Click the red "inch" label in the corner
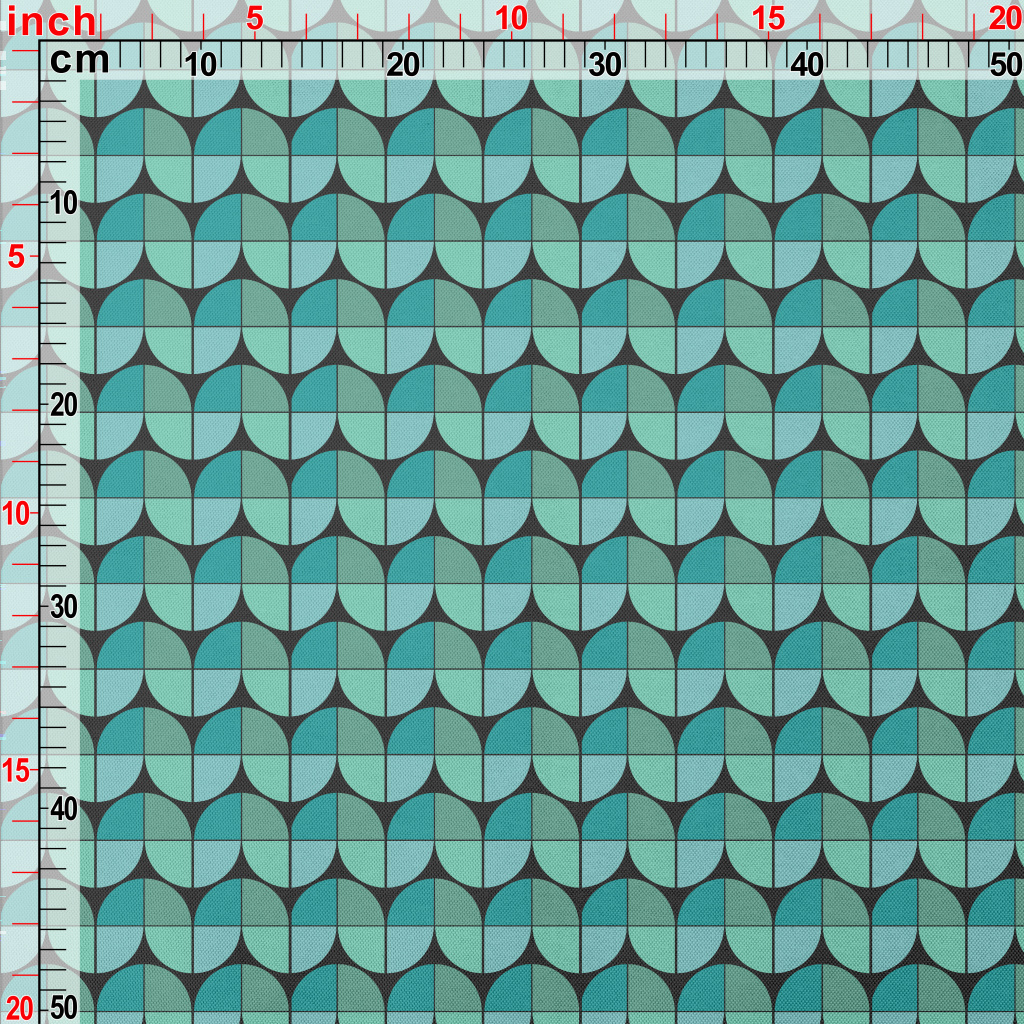 (53, 22)
